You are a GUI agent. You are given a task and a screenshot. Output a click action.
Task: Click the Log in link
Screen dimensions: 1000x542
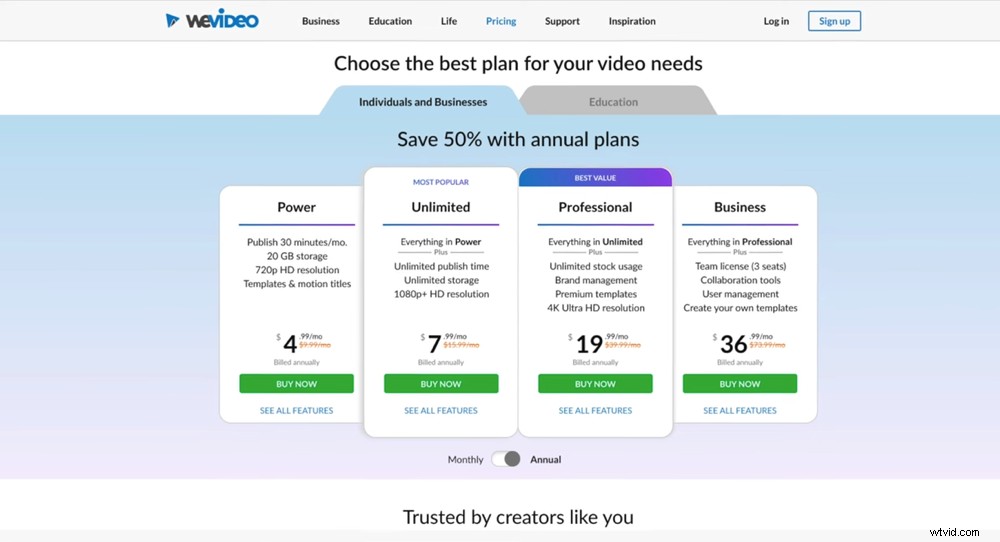click(776, 21)
